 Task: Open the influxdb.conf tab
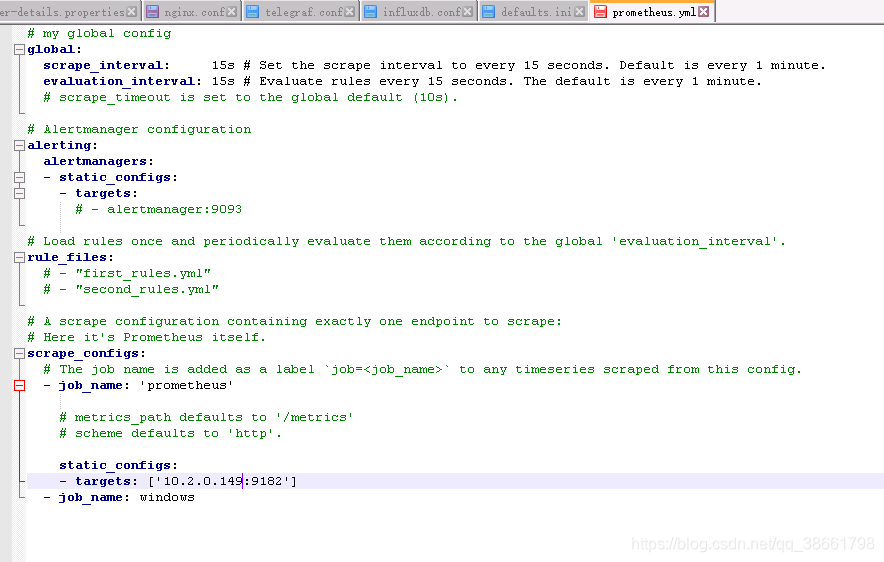[418, 12]
